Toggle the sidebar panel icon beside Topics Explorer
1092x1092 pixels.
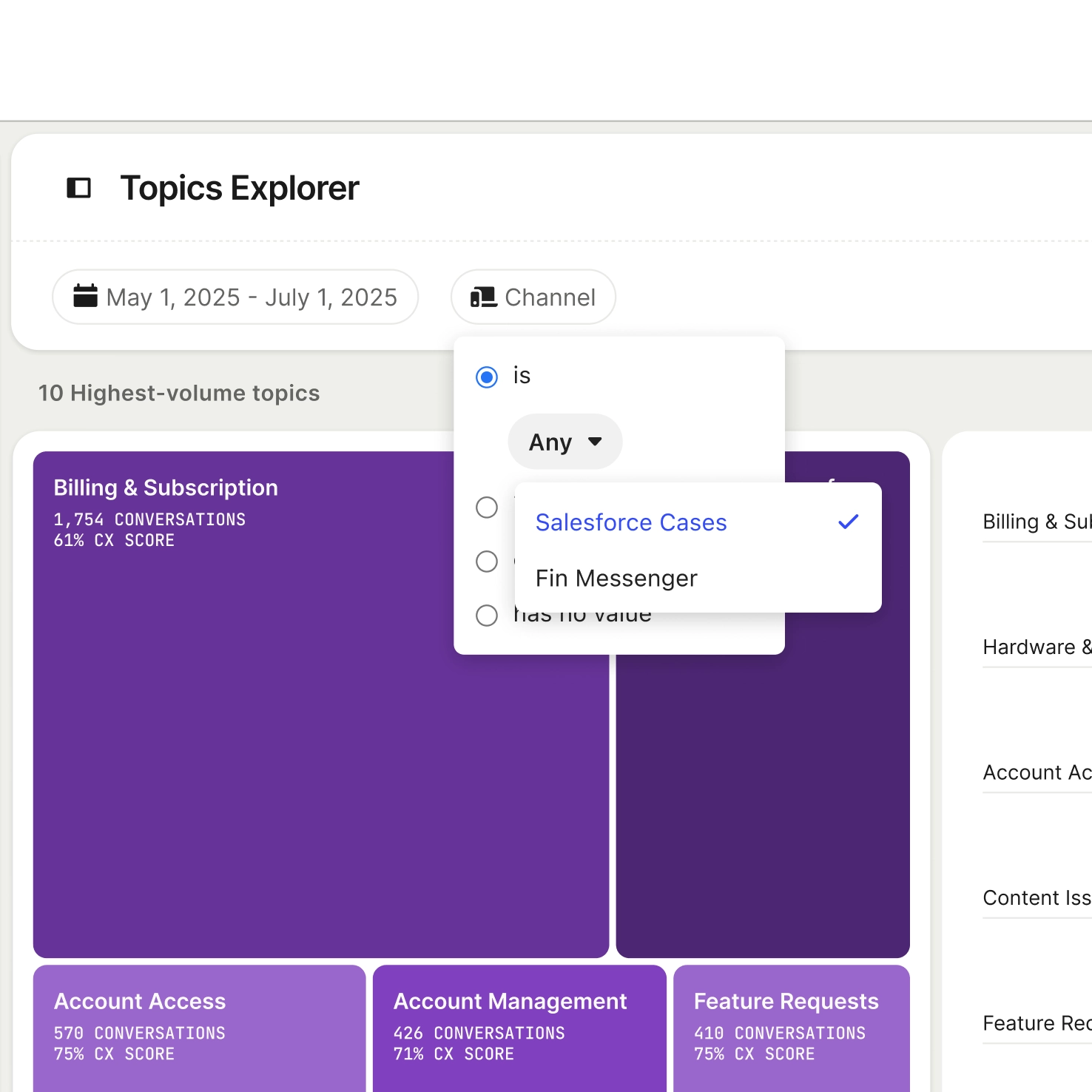click(x=79, y=188)
